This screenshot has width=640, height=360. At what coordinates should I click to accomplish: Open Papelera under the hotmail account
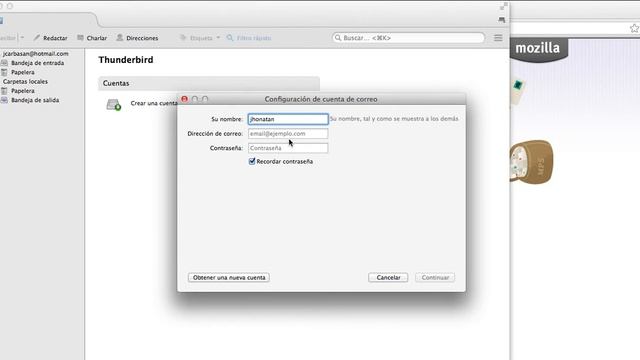click(23, 72)
